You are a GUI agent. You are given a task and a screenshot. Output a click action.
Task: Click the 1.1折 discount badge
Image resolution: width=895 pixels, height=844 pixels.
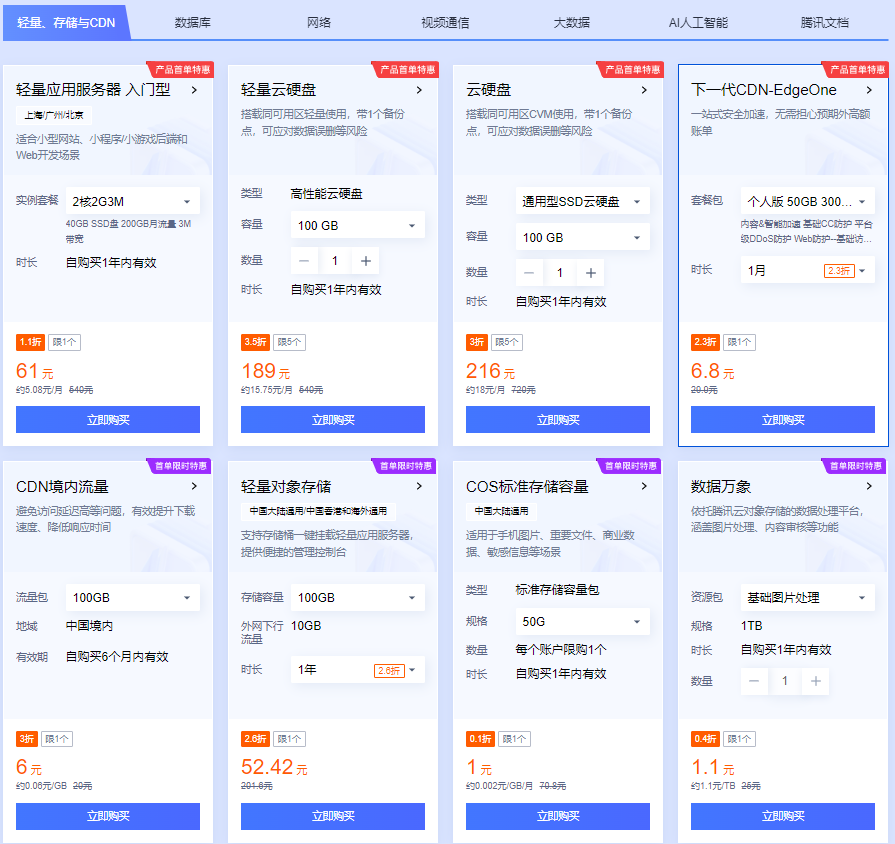[x=30, y=342]
